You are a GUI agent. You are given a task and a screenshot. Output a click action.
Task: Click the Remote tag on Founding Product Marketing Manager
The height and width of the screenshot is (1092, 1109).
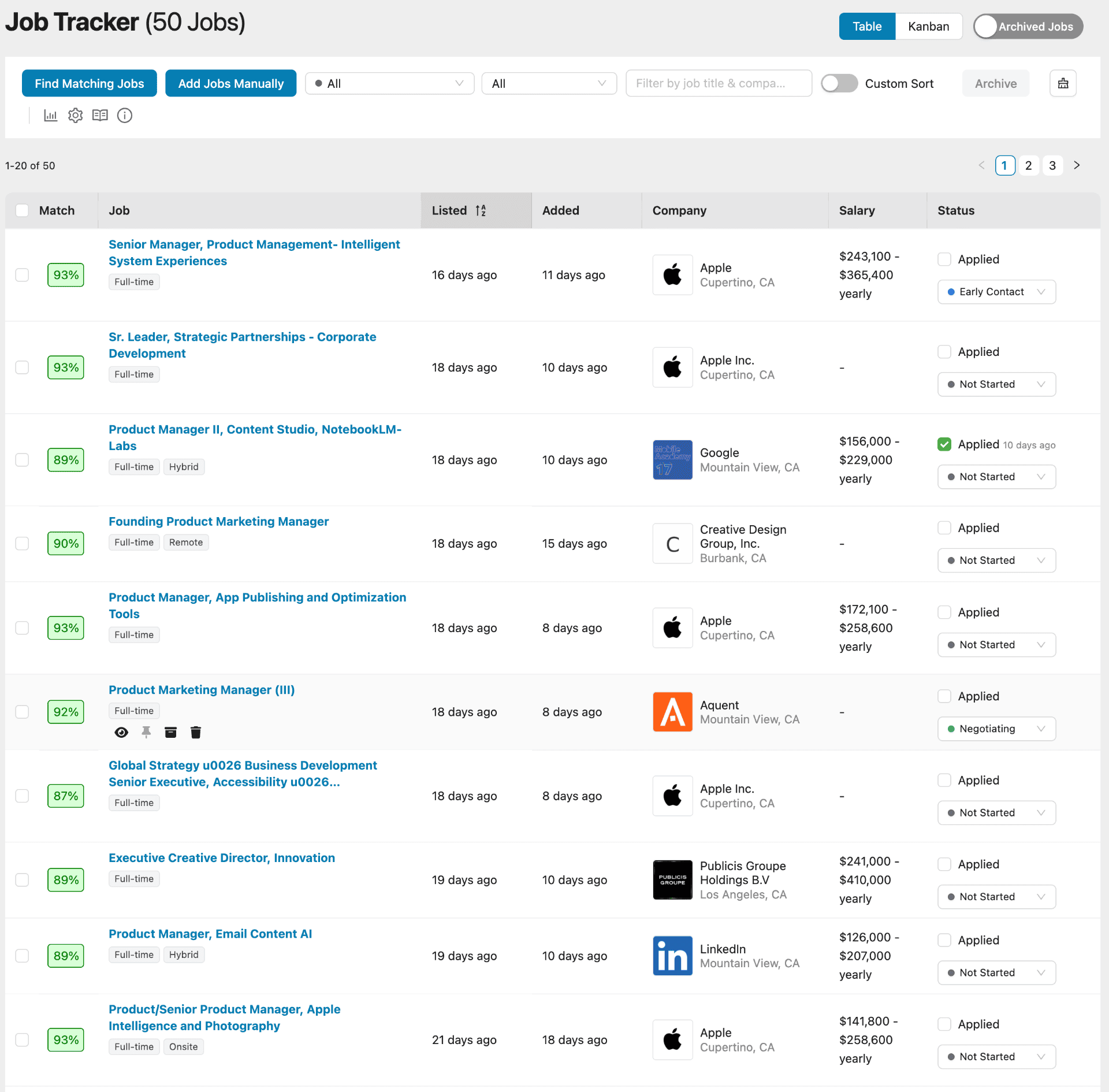point(186,543)
